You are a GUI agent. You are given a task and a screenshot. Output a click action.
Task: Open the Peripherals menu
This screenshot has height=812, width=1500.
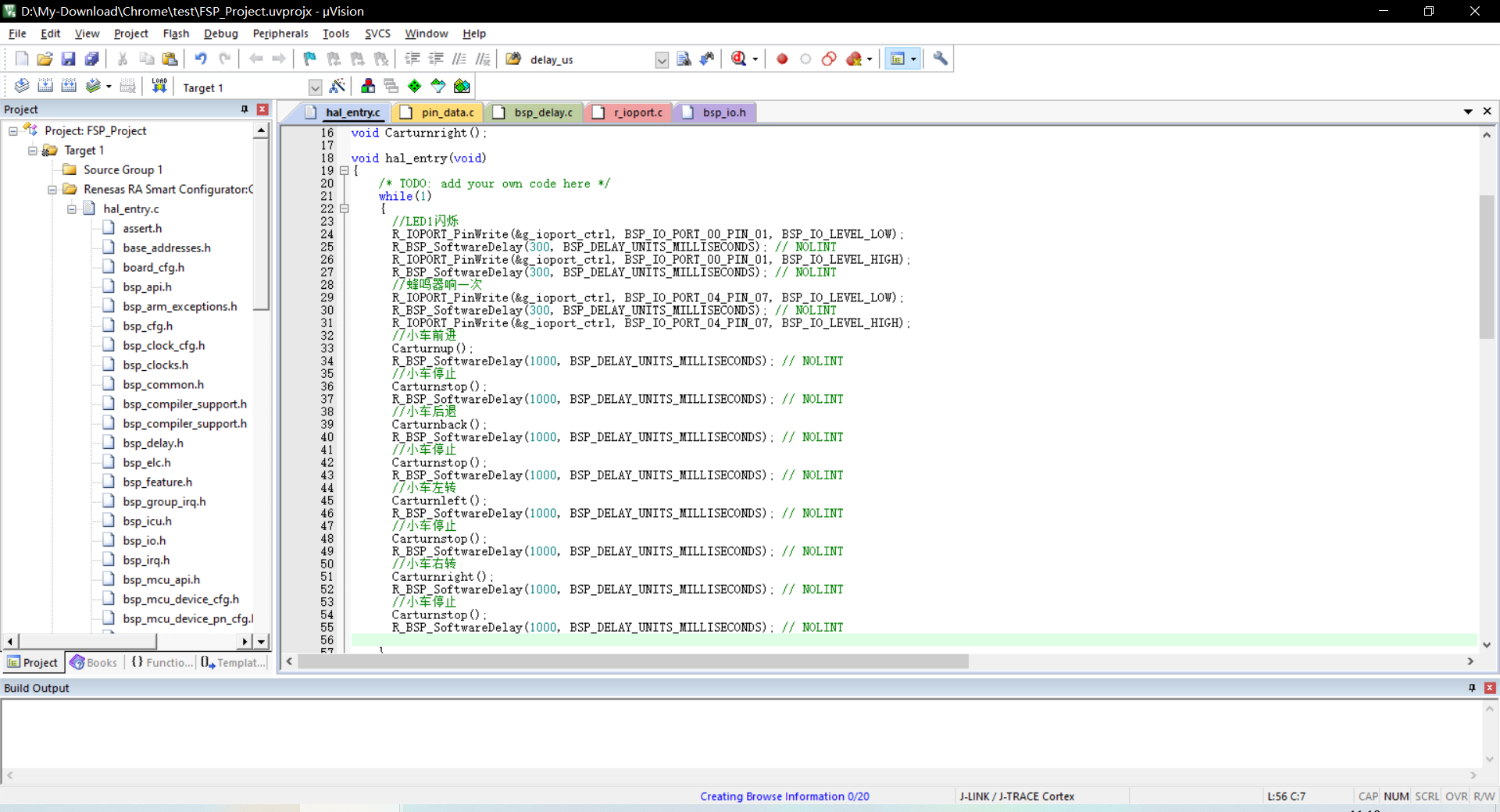(280, 34)
